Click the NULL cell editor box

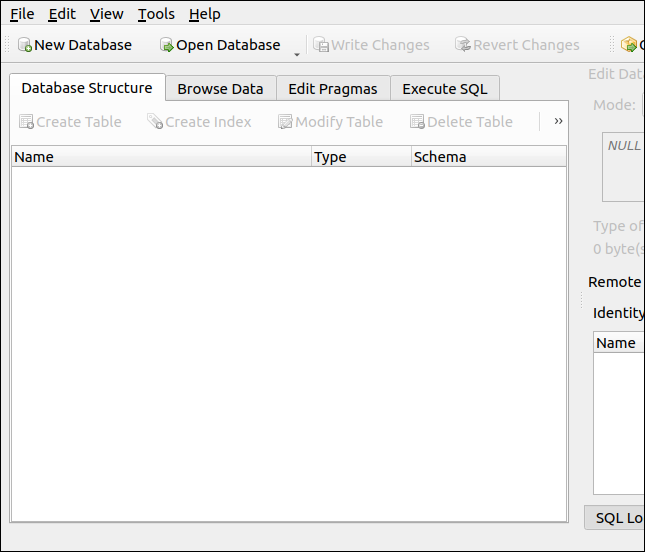(x=624, y=167)
